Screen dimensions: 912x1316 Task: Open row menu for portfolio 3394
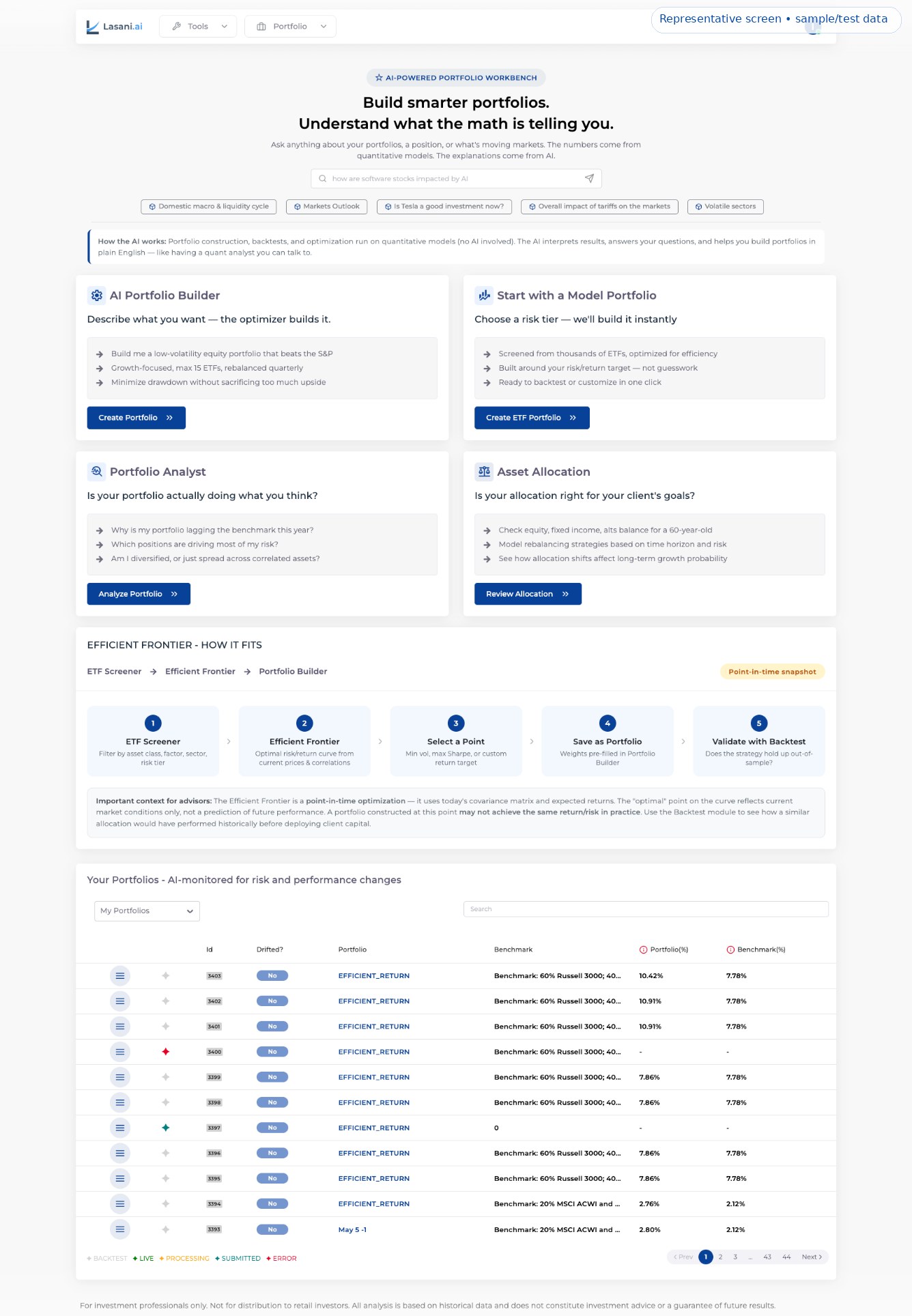point(119,1204)
